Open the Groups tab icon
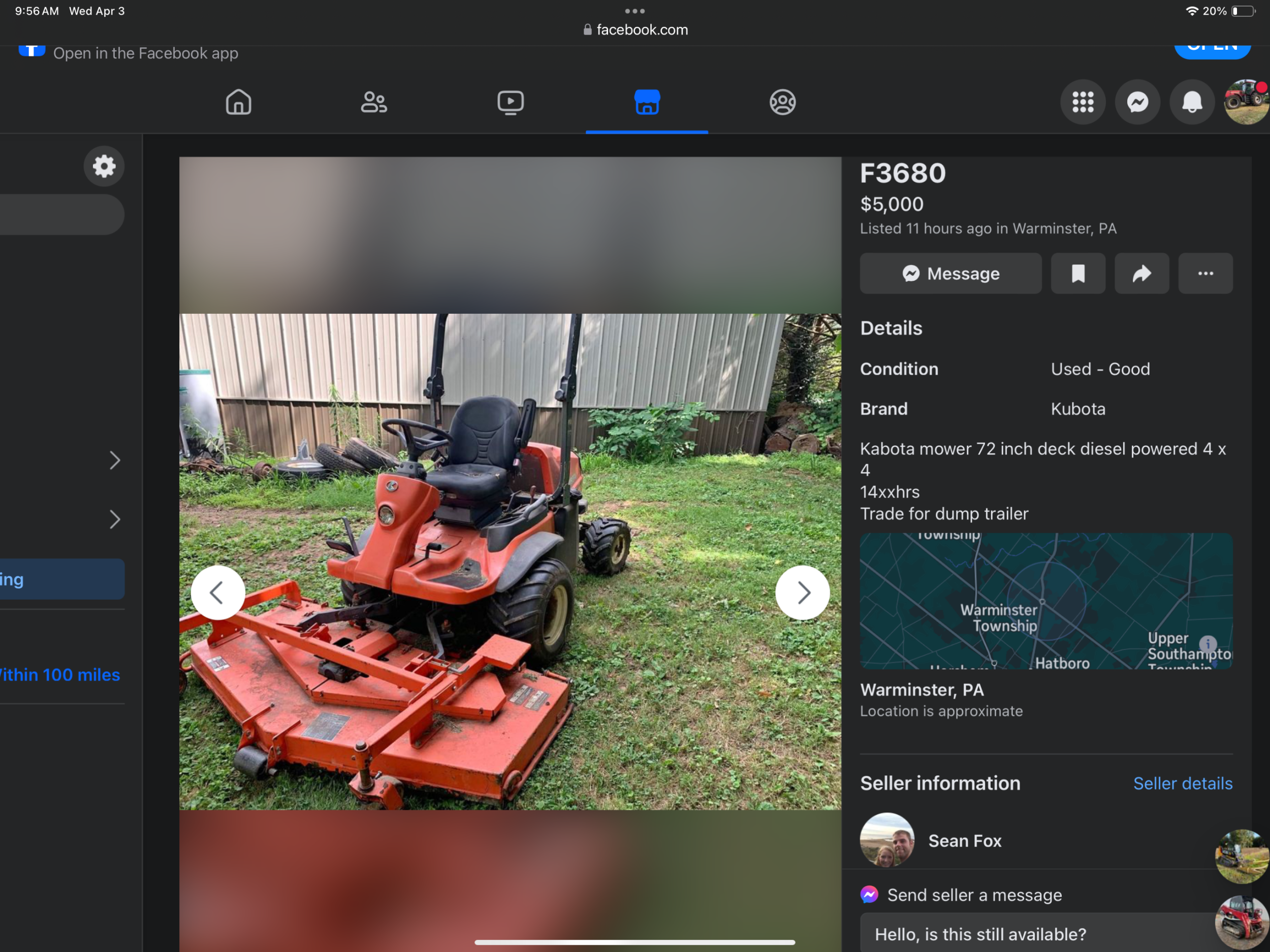This screenshot has width=1270, height=952. pyautogui.click(x=782, y=103)
